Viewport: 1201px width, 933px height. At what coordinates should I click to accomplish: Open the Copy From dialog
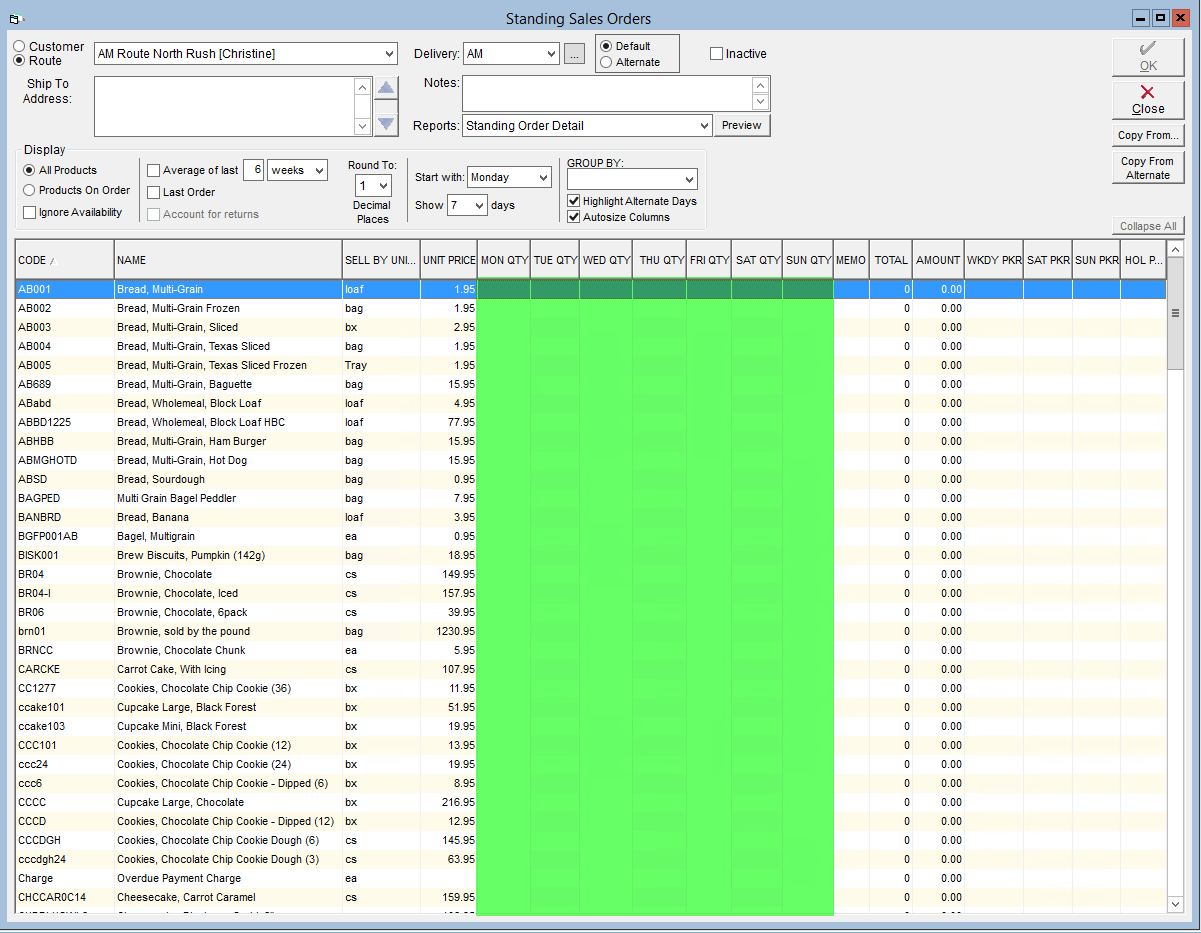tap(1148, 135)
